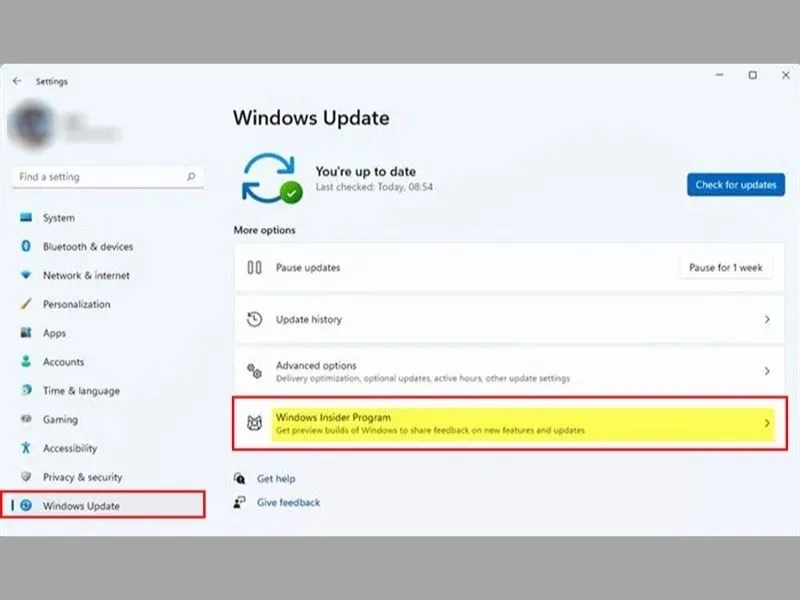The width and height of the screenshot is (800, 600).
Task: Click the update sync status icon
Action: (272, 179)
